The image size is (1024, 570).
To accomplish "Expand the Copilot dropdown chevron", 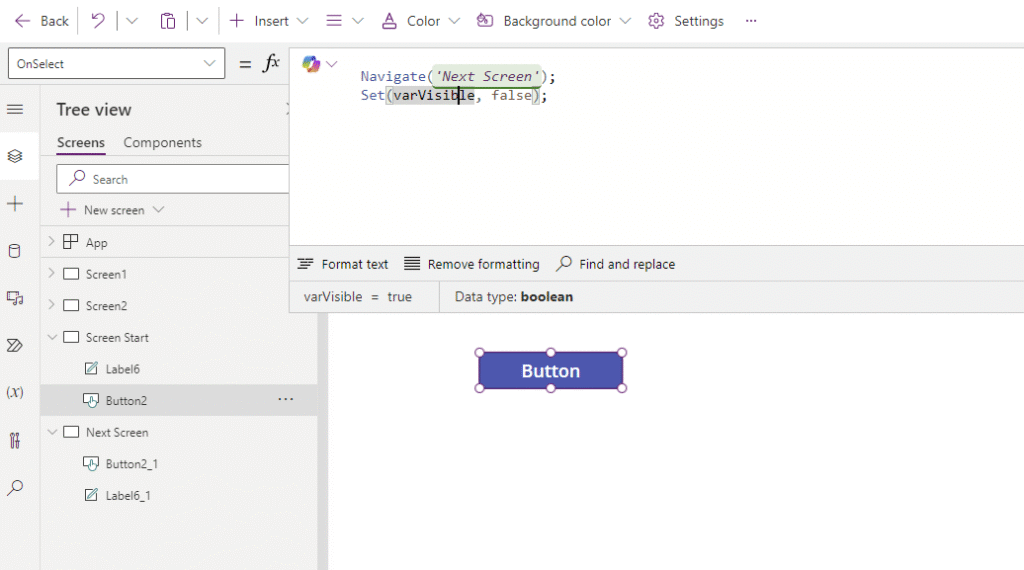I will click(332, 64).
